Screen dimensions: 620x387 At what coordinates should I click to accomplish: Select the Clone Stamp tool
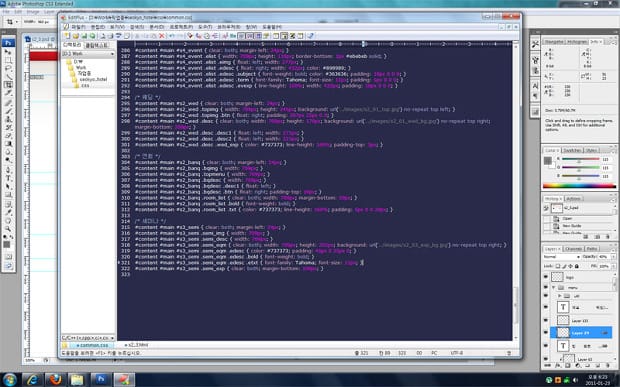coord(8,119)
